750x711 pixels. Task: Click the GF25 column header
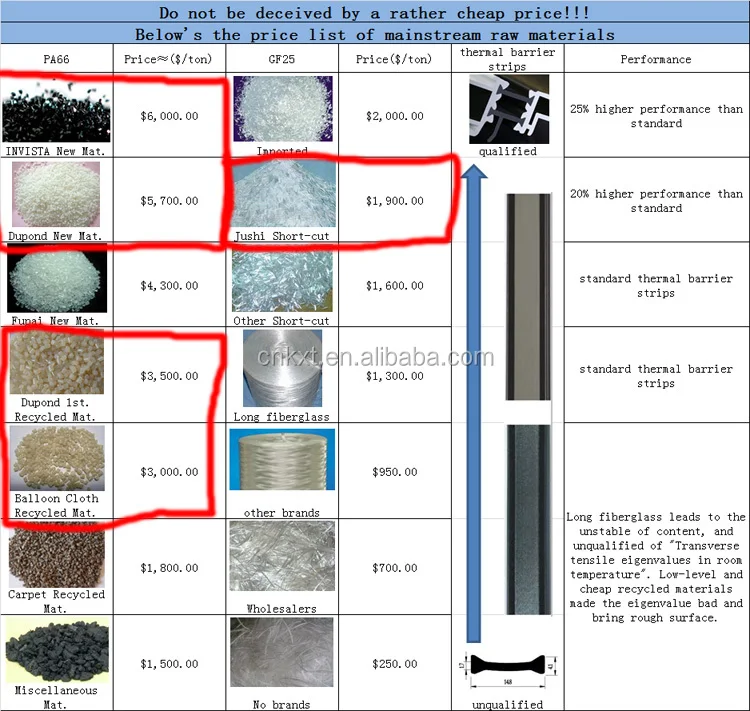pyautogui.click(x=282, y=59)
